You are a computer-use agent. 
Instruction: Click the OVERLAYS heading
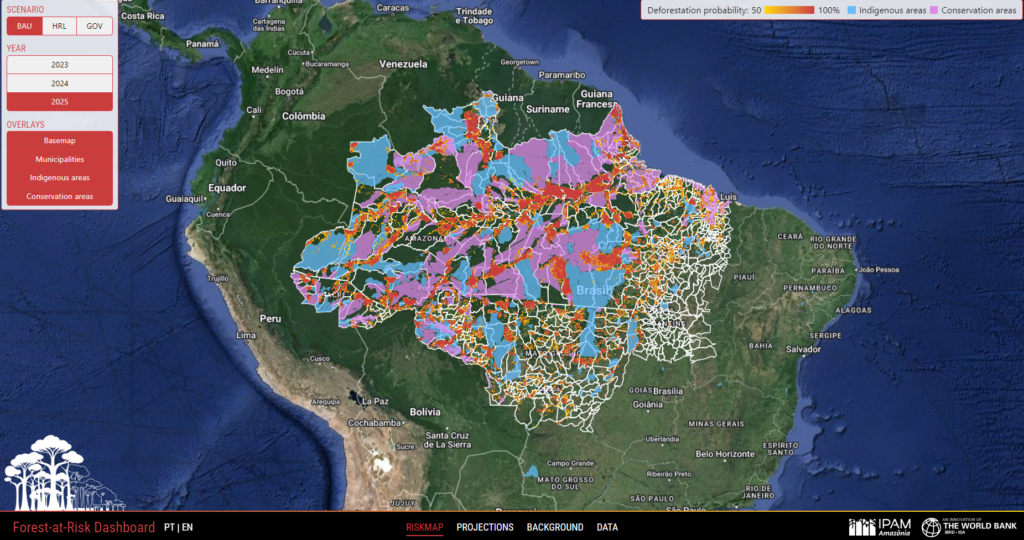pos(25,124)
